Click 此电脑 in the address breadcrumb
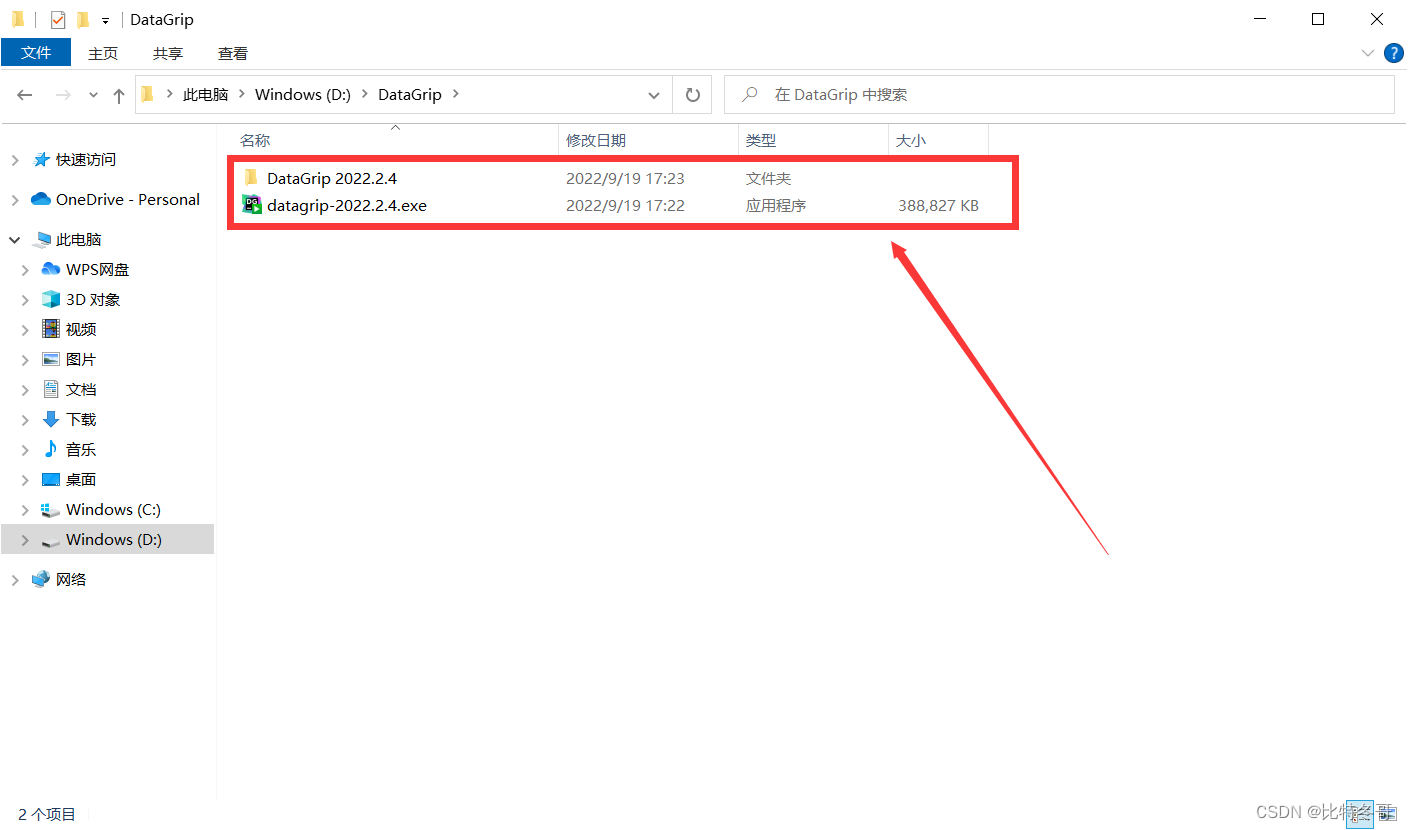1408x830 pixels. (x=206, y=95)
